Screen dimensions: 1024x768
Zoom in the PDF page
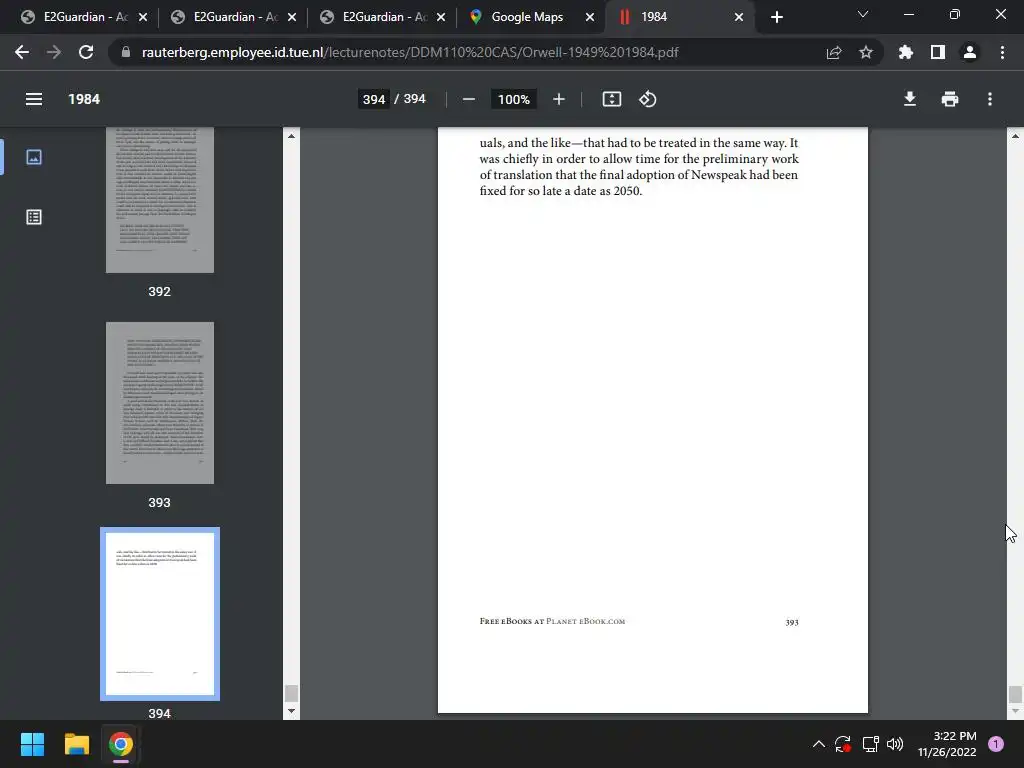(558, 99)
